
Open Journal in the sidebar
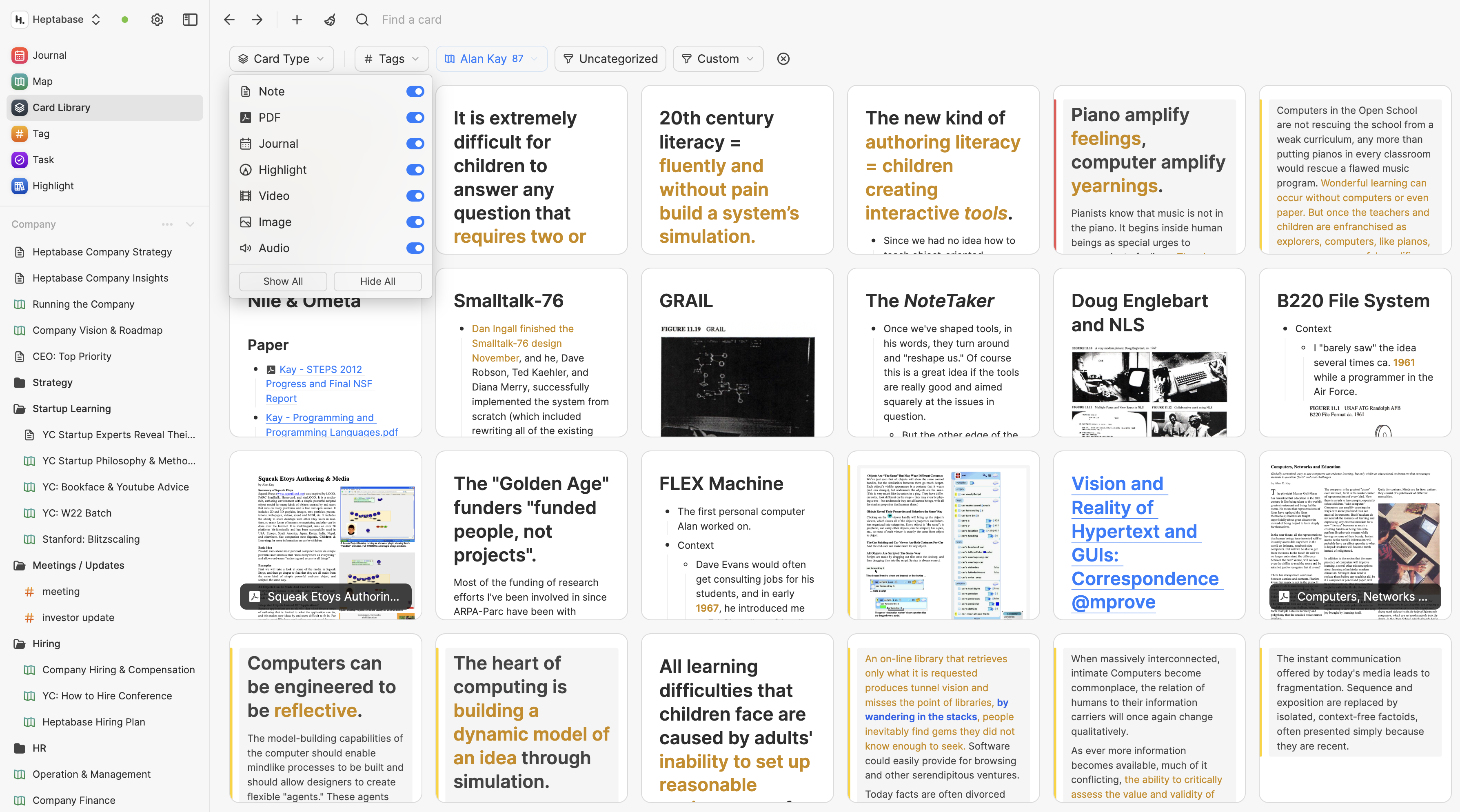(x=104, y=55)
